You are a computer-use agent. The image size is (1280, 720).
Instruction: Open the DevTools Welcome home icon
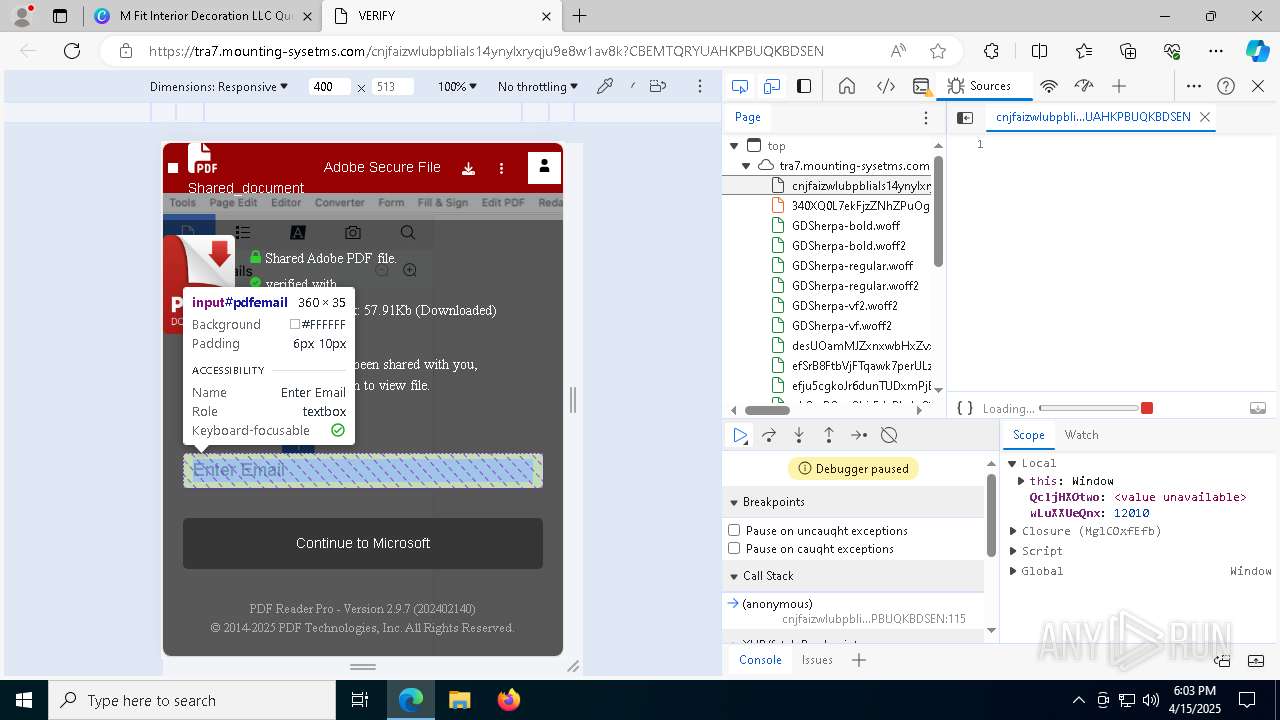click(847, 86)
